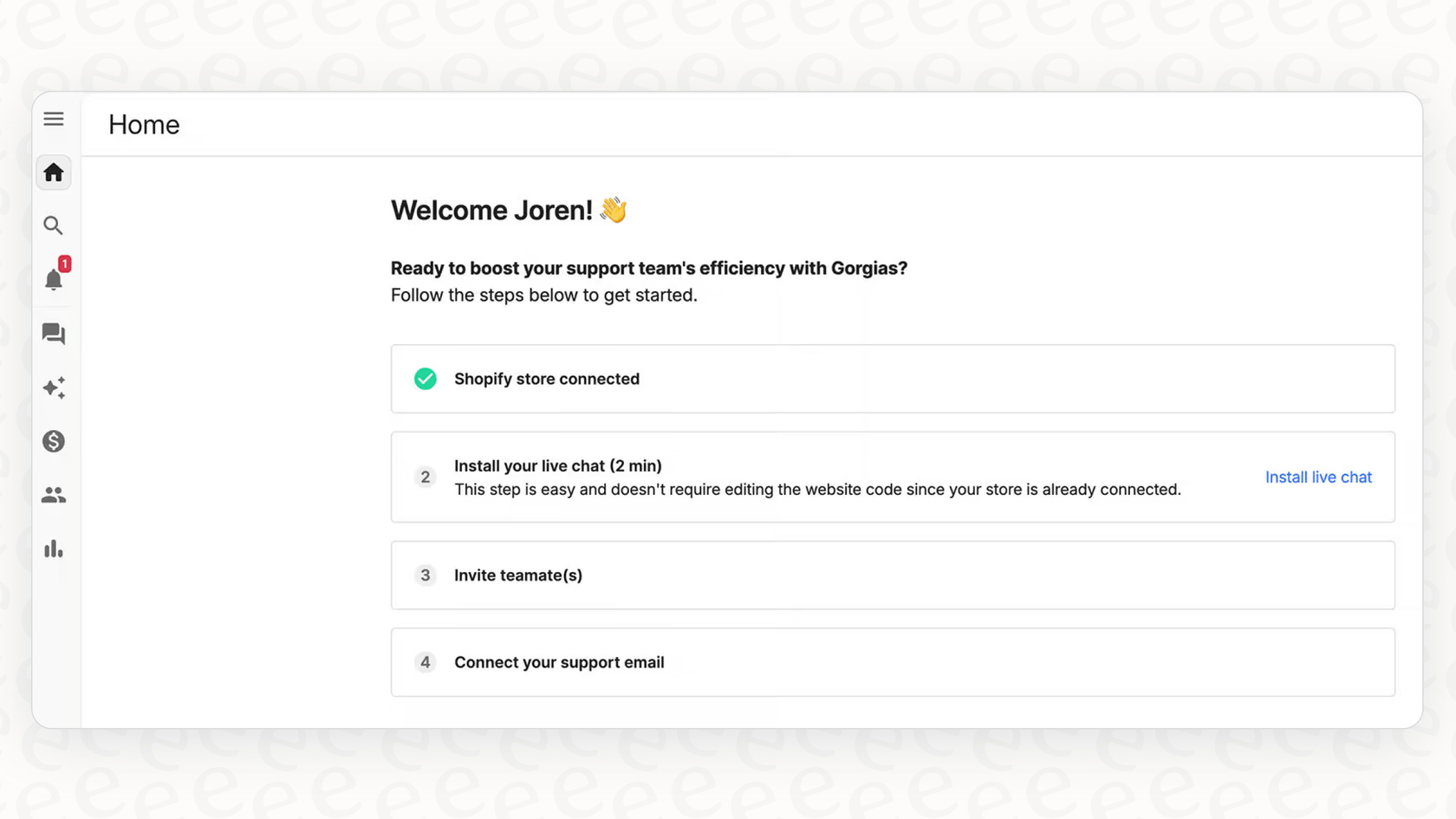Open notifications via the bell icon
The width and height of the screenshot is (1456, 819).
coord(53,279)
